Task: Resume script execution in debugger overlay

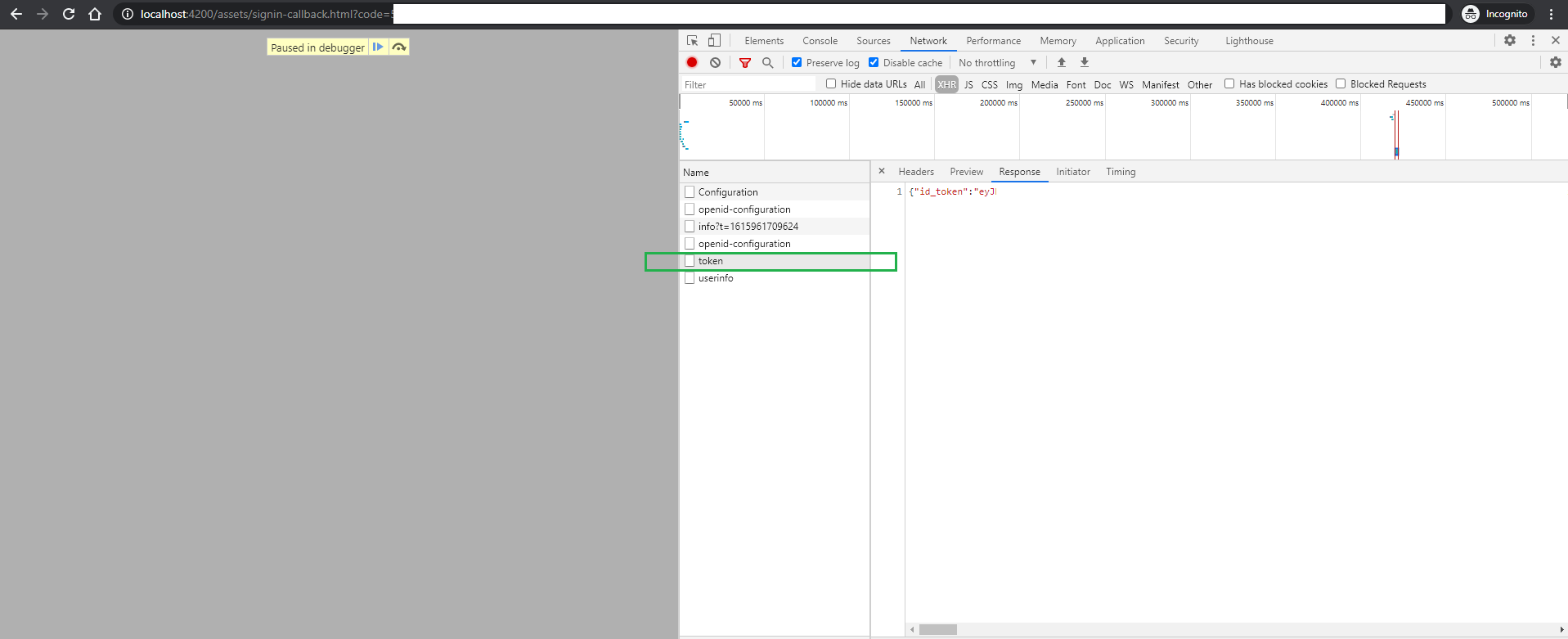Action: 378,47
